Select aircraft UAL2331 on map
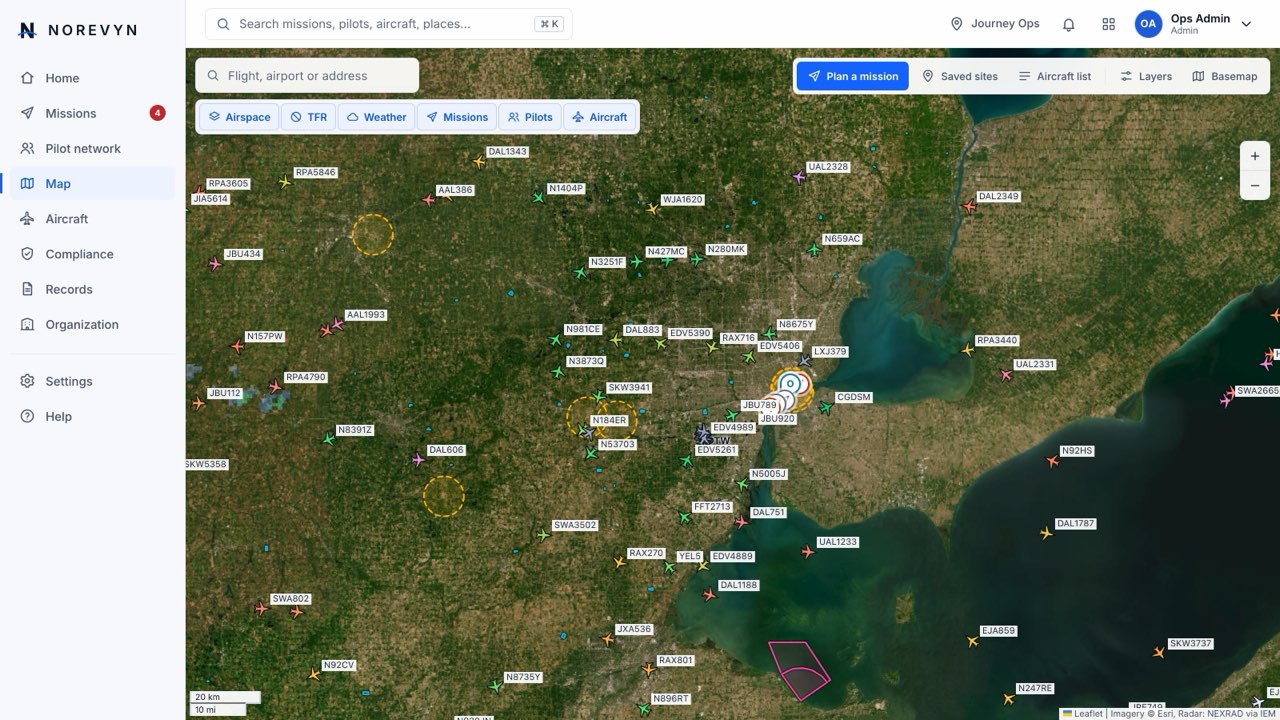 [x=1005, y=375]
